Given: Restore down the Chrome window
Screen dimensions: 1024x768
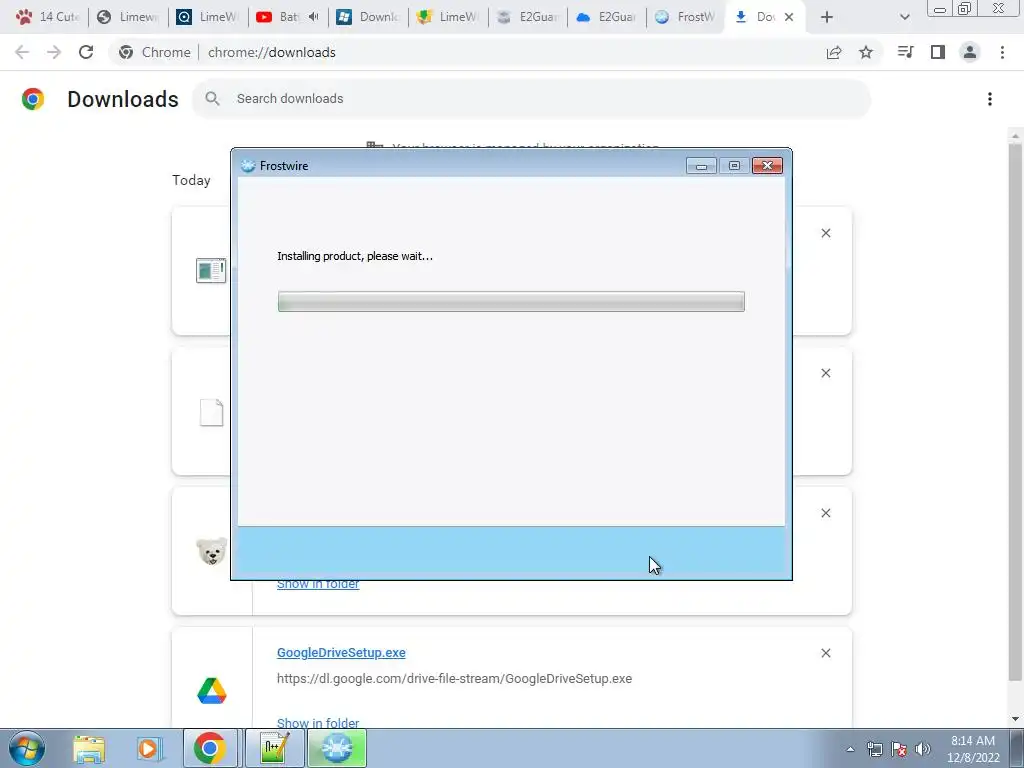Looking at the screenshot, I should tap(965, 8).
